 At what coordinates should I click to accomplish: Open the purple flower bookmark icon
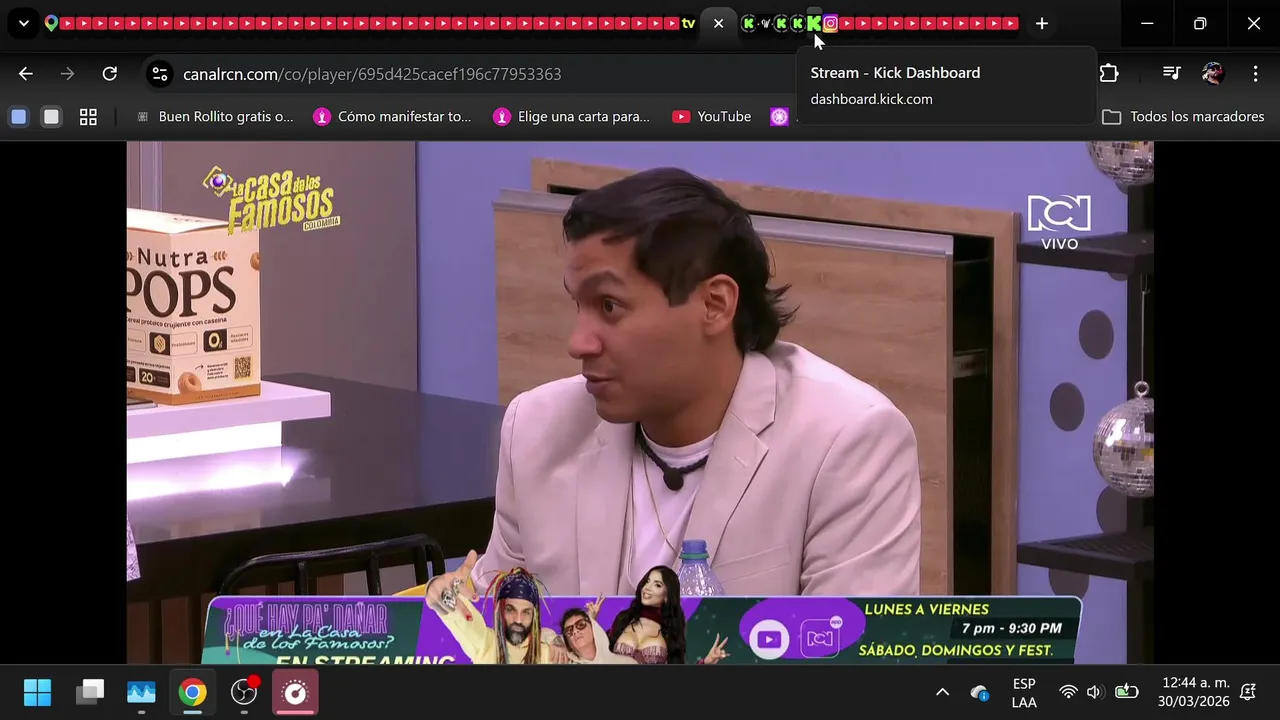[779, 117]
